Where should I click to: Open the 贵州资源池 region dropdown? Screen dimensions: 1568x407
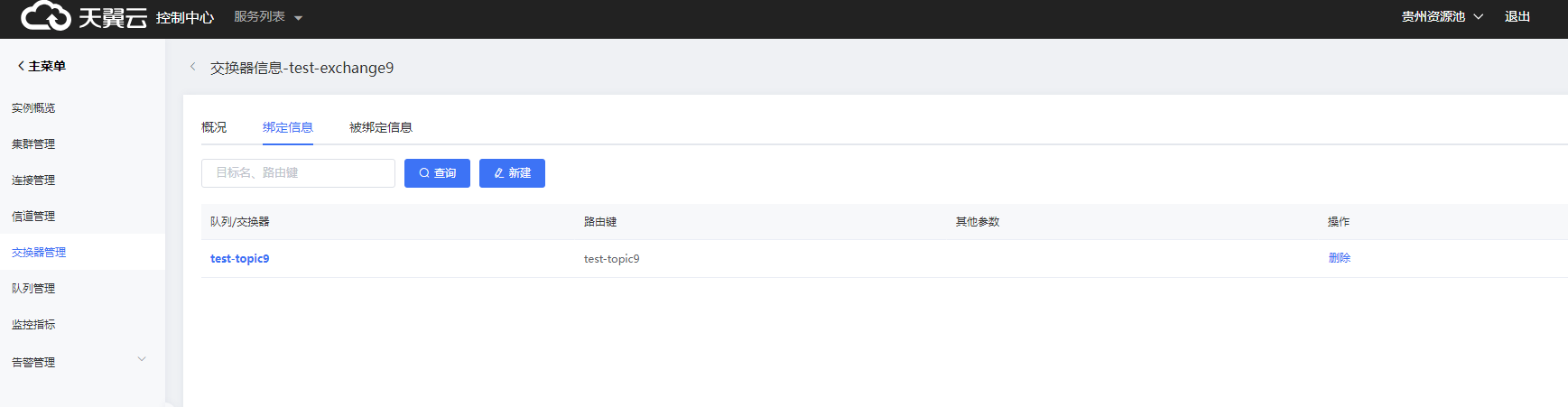(1442, 17)
